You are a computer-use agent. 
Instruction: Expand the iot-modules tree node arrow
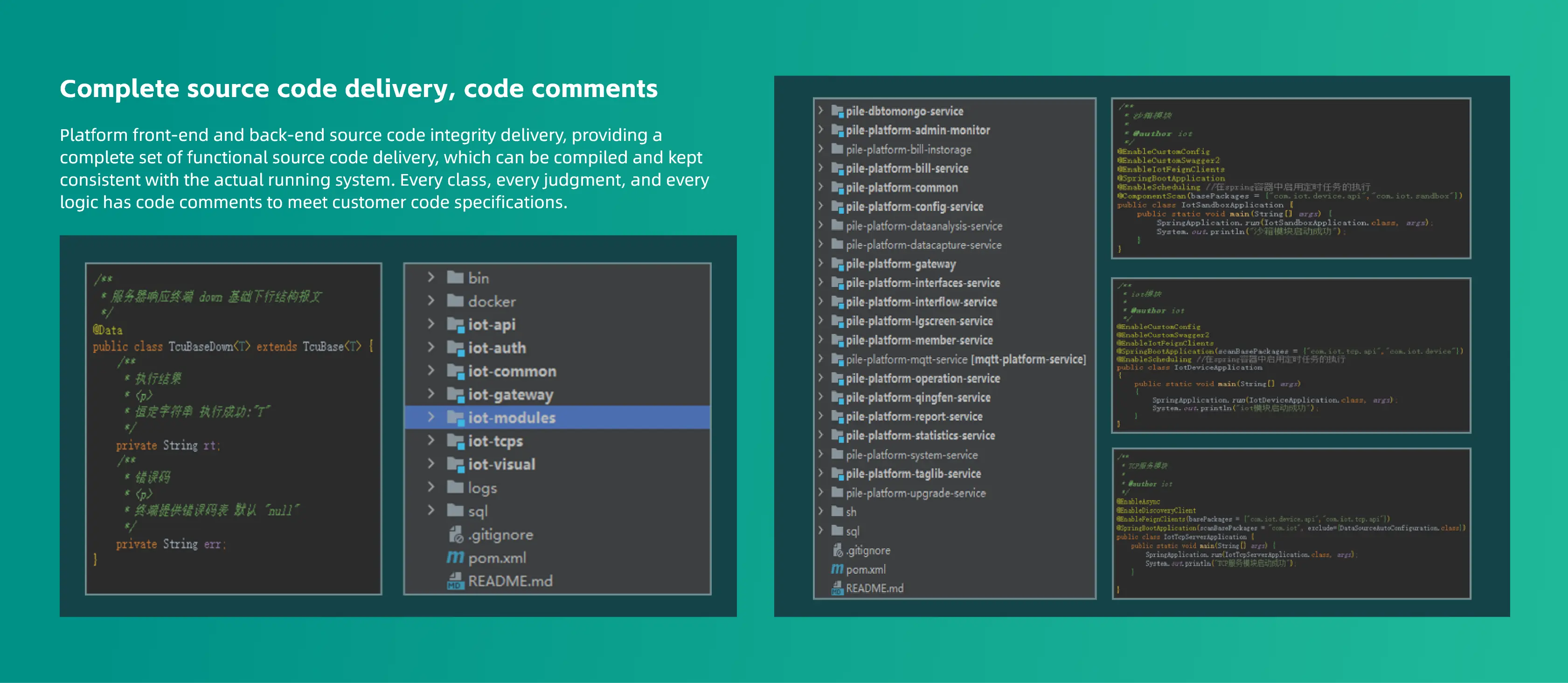coord(431,417)
